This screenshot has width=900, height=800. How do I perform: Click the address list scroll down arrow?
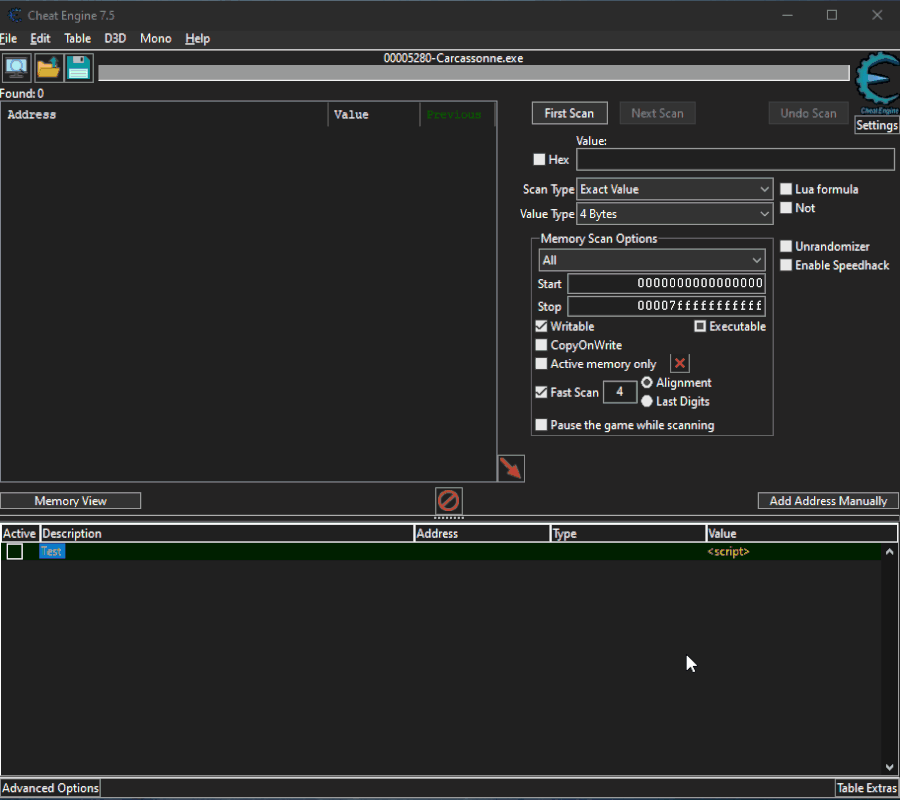click(x=889, y=767)
